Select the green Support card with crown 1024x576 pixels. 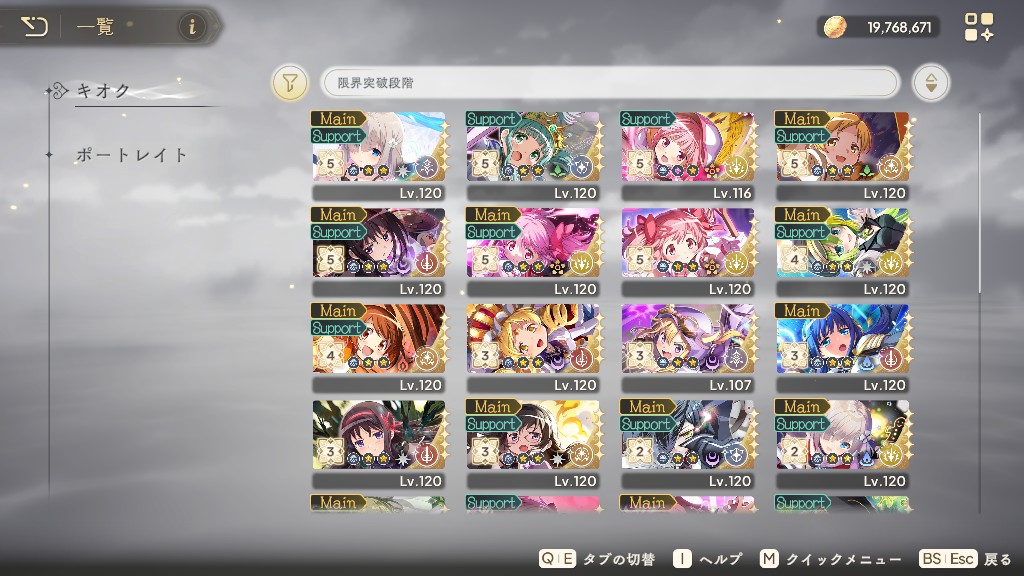[x=533, y=155]
